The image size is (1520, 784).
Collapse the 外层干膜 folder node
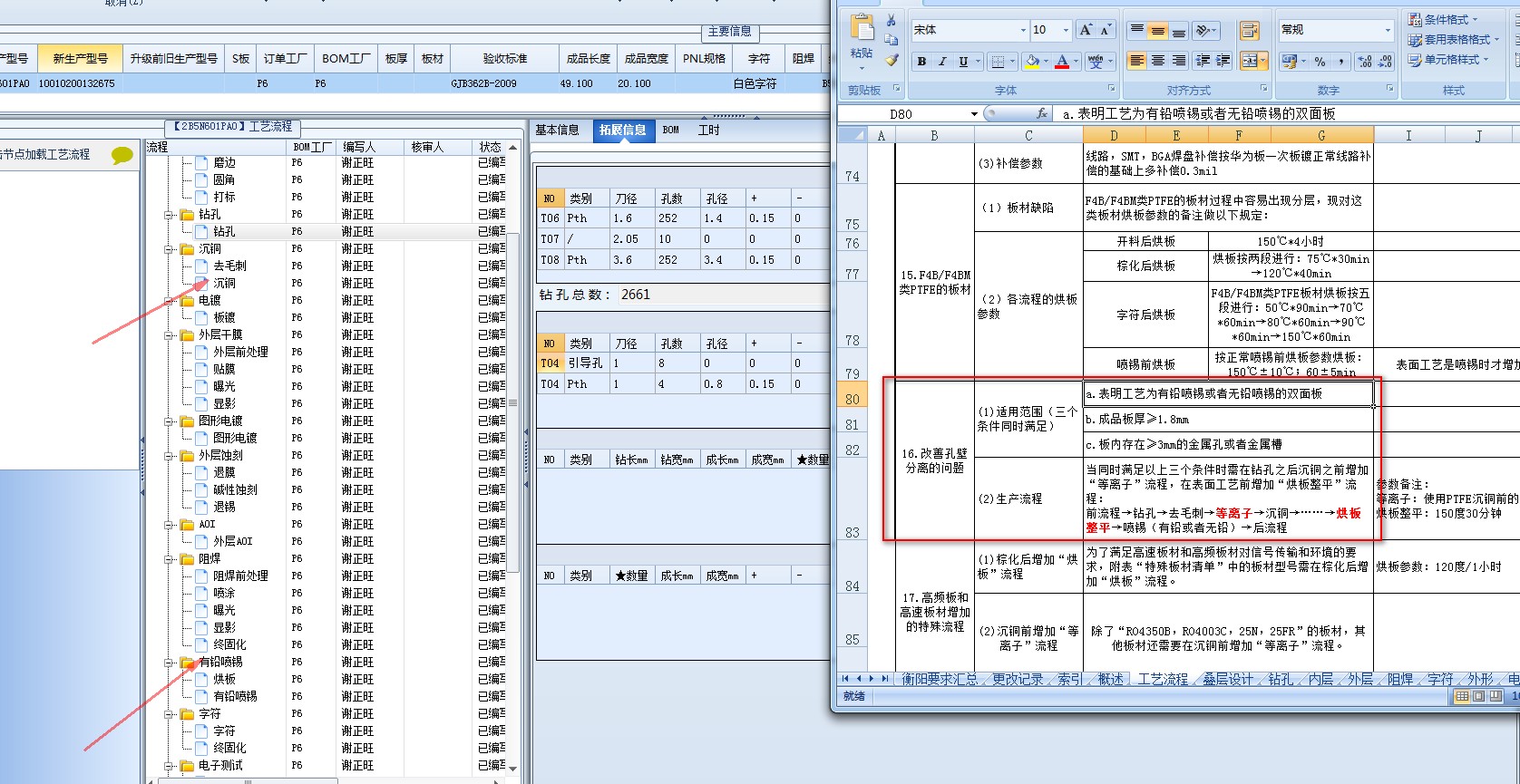coord(169,335)
